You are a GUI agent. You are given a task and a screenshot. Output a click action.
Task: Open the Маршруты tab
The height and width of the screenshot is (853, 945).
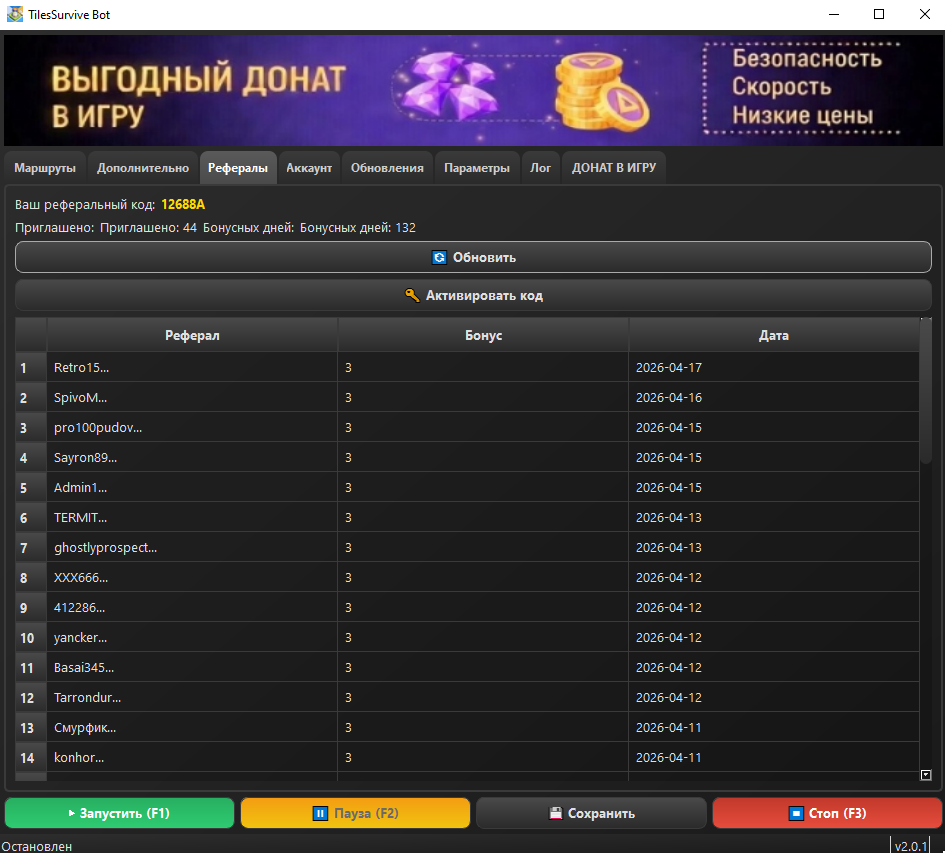45,168
